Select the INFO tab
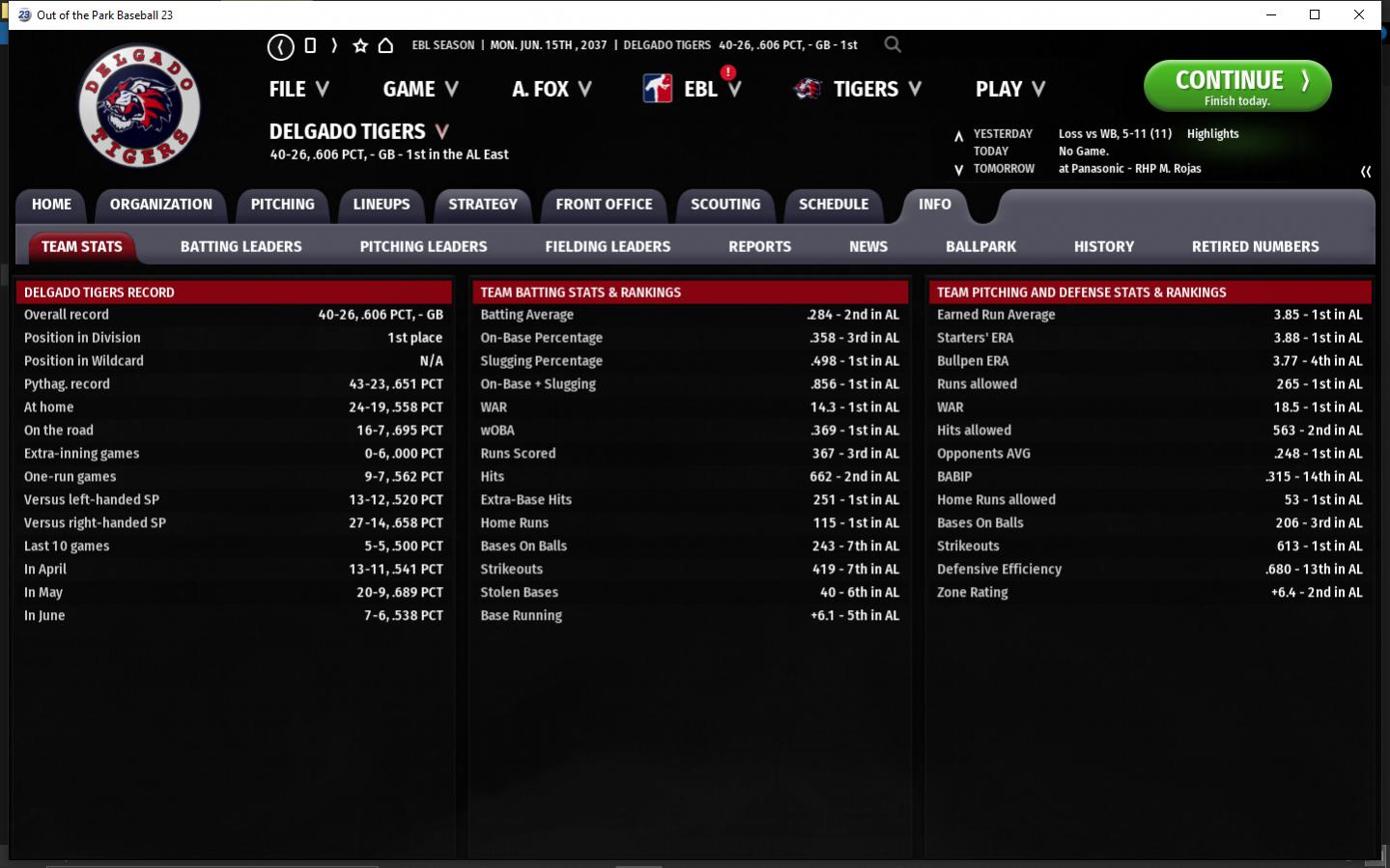 coord(935,205)
